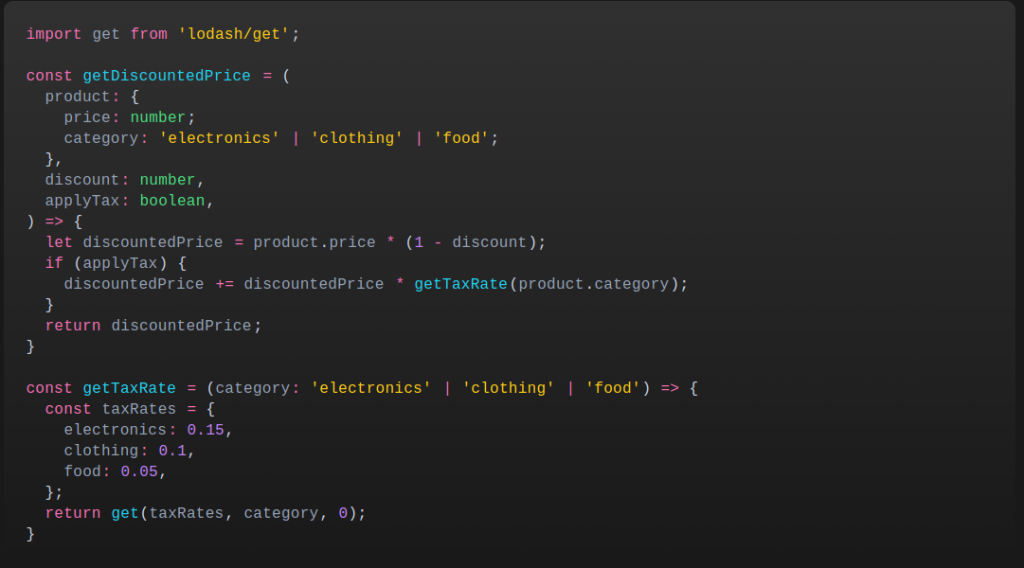This screenshot has width=1024, height=568.
Task: Click the getTaxRate function declaration name
Action: (x=129, y=388)
